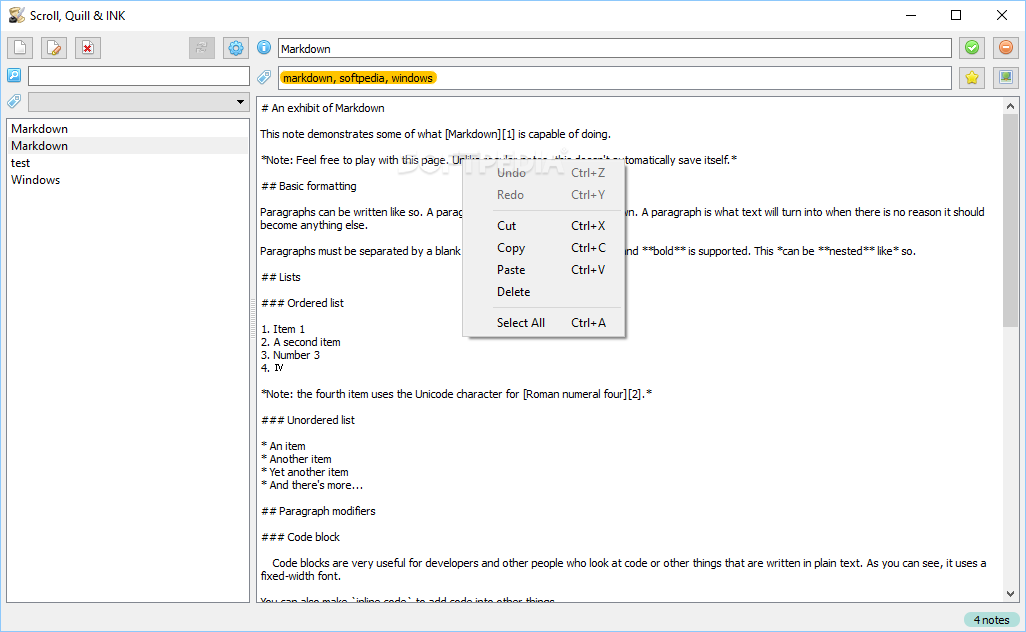The height and width of the screenshot is (632, 1026).
Task: Select the test note in list
Action: (128, 163)
